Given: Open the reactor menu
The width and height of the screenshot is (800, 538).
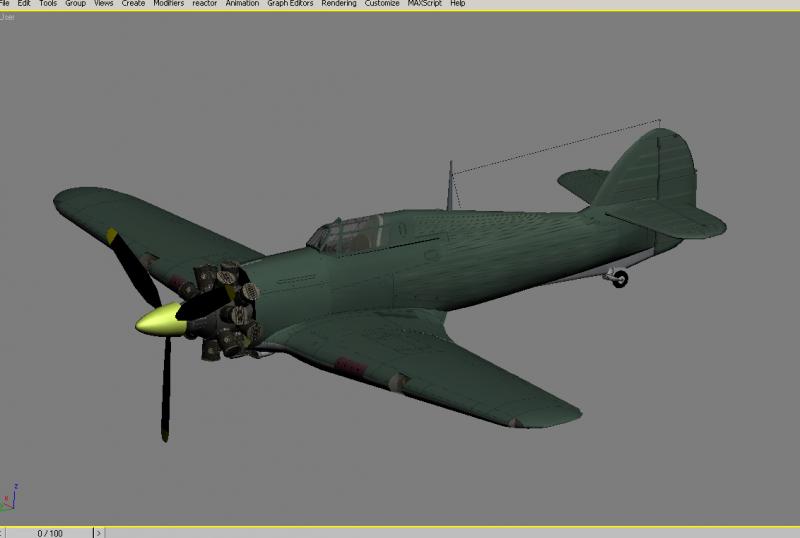Looking at the screenshot, I should coord(205,3).
